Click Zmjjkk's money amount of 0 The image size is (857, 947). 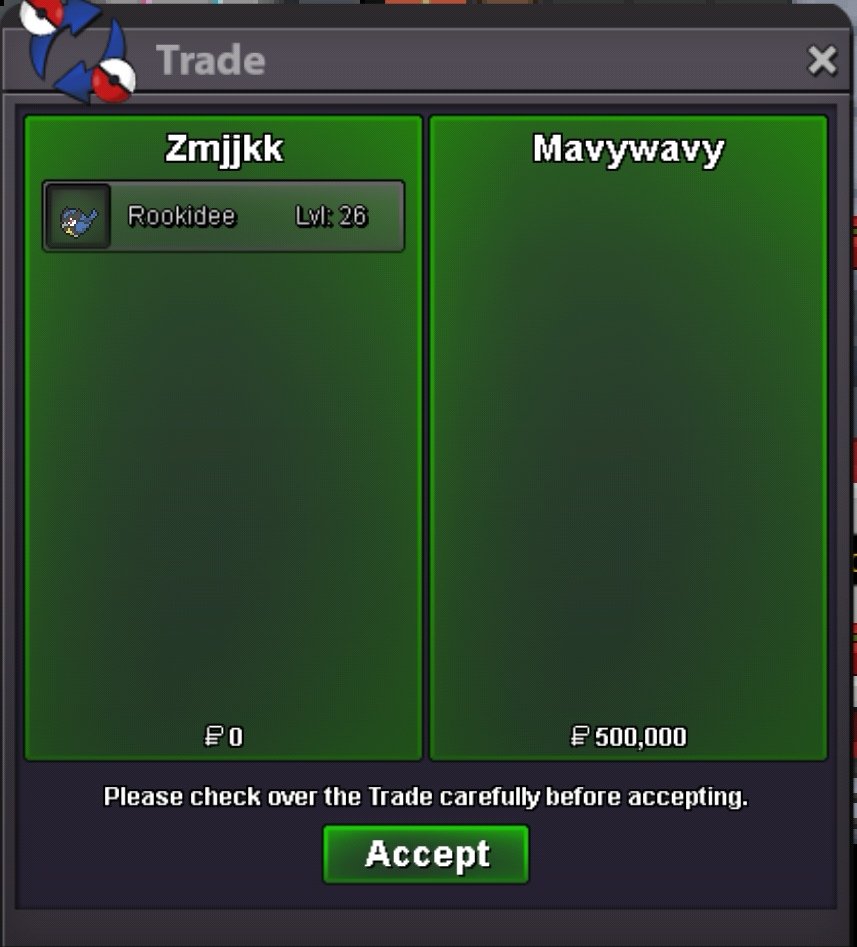pyautogui.click(x=236, y=737)
